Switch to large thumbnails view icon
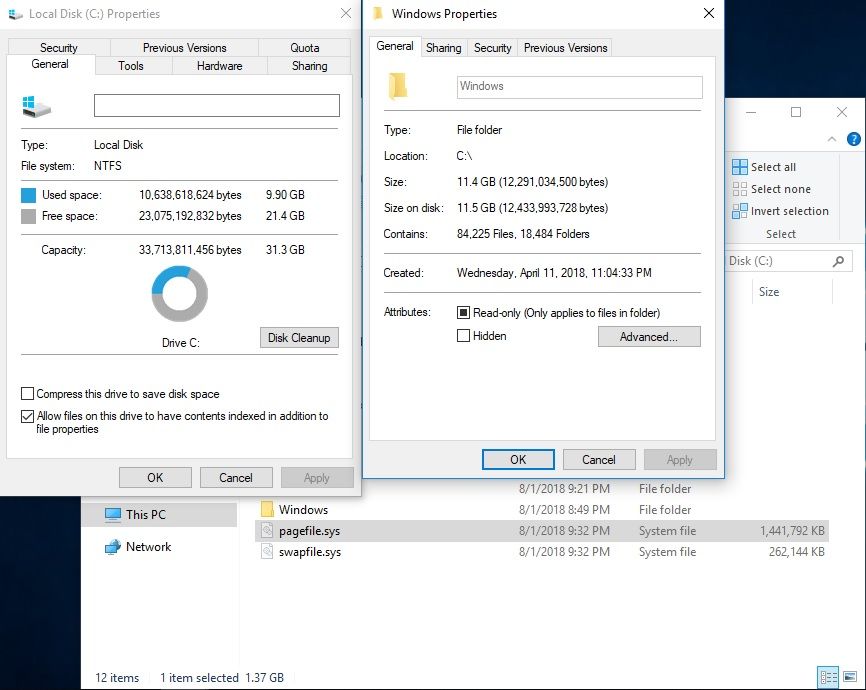This screenshot has height=690, width=866. [849, 677]
